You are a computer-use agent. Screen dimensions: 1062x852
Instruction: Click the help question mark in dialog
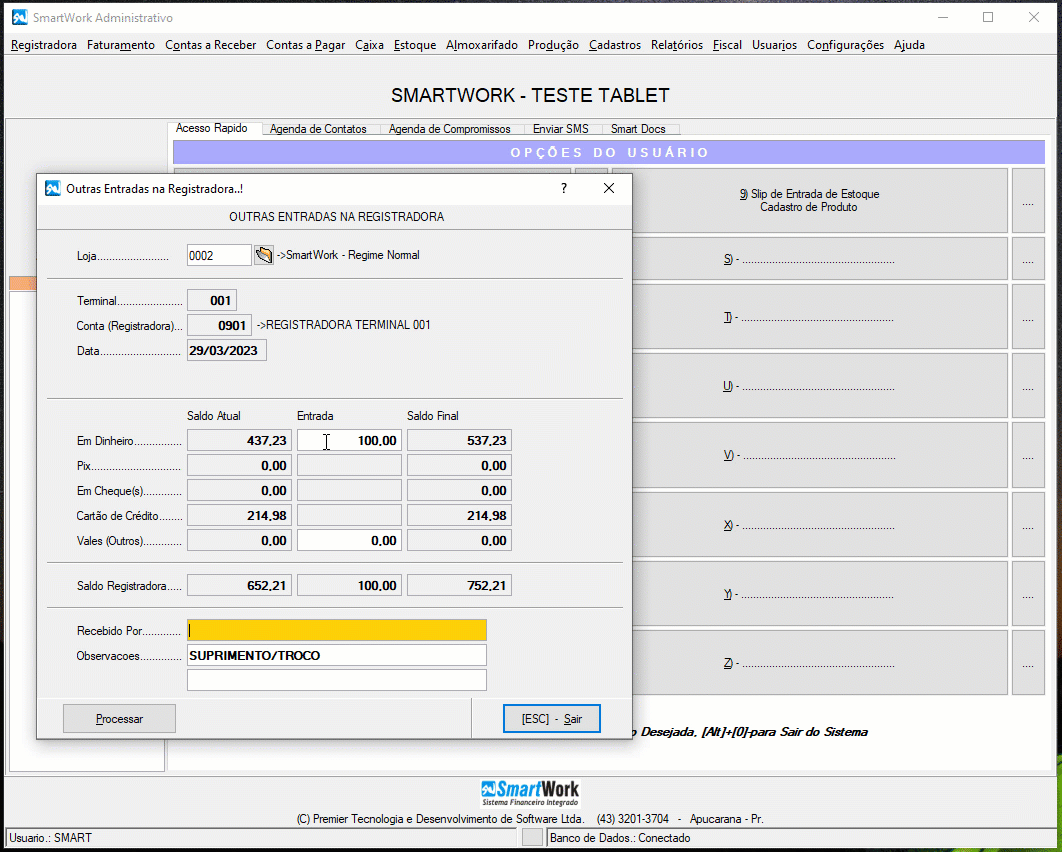pos(564,188)
